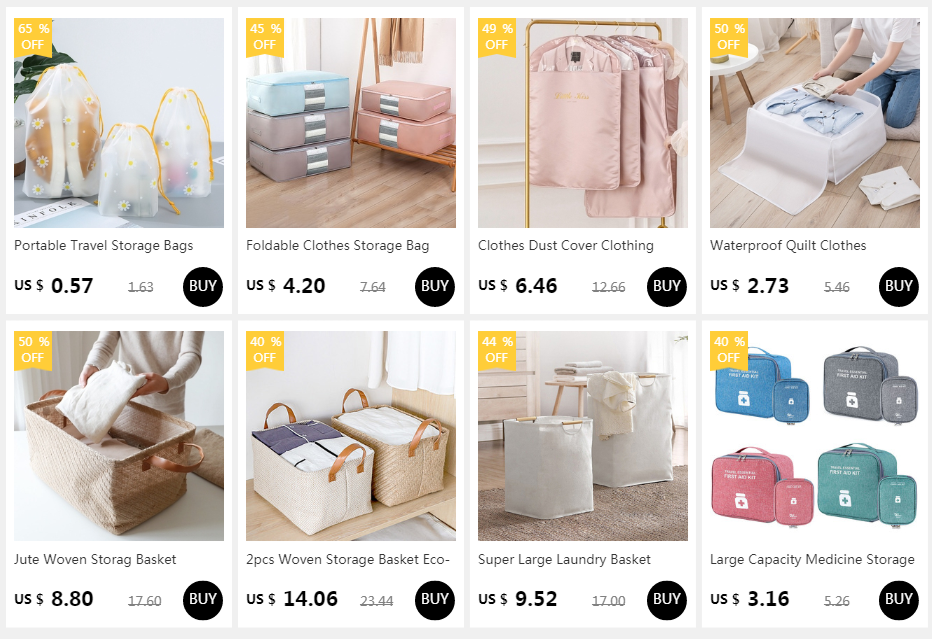Open the daisy drawstring bags product image
Screen dimensions: 932x639
[119, 122]
